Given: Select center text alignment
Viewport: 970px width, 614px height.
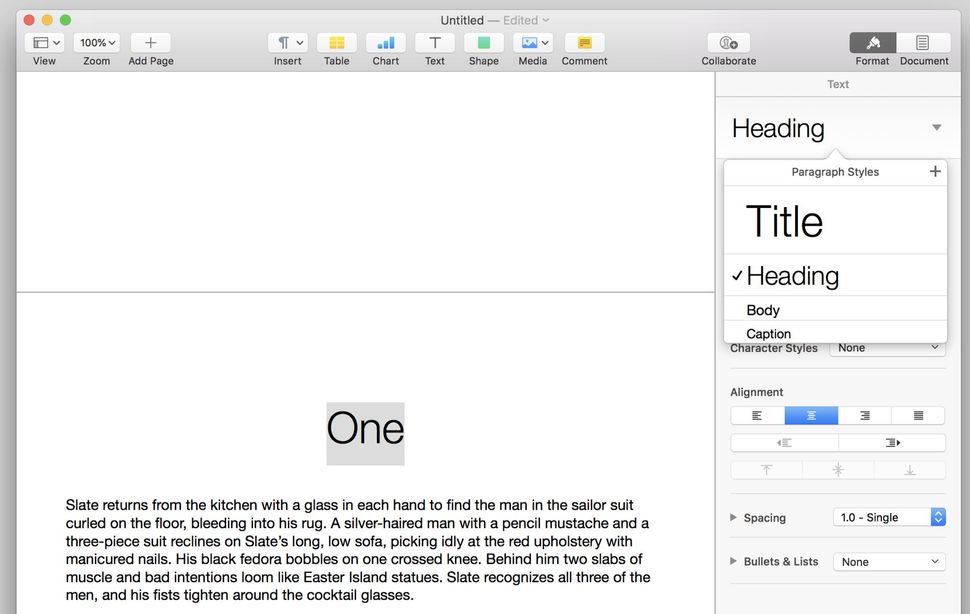Looking at the screenshot, I should coord(811,414).
